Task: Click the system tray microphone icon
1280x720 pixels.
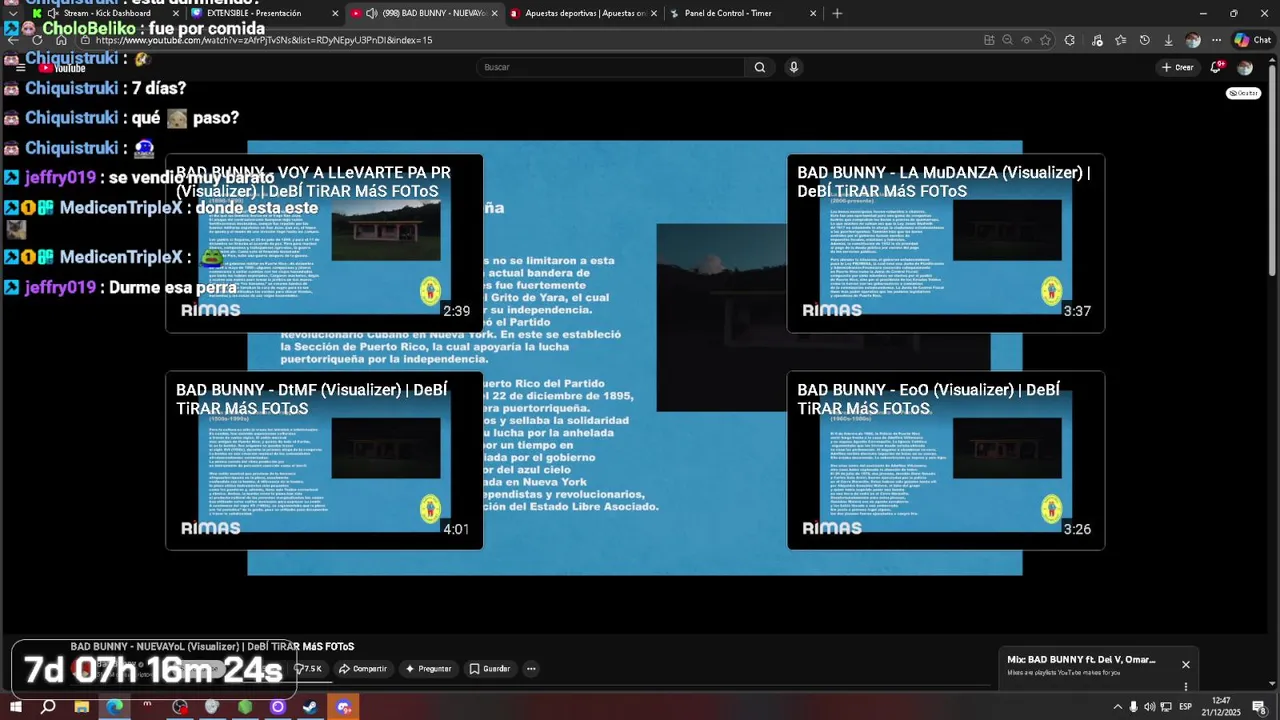Action: point(1133,707)
